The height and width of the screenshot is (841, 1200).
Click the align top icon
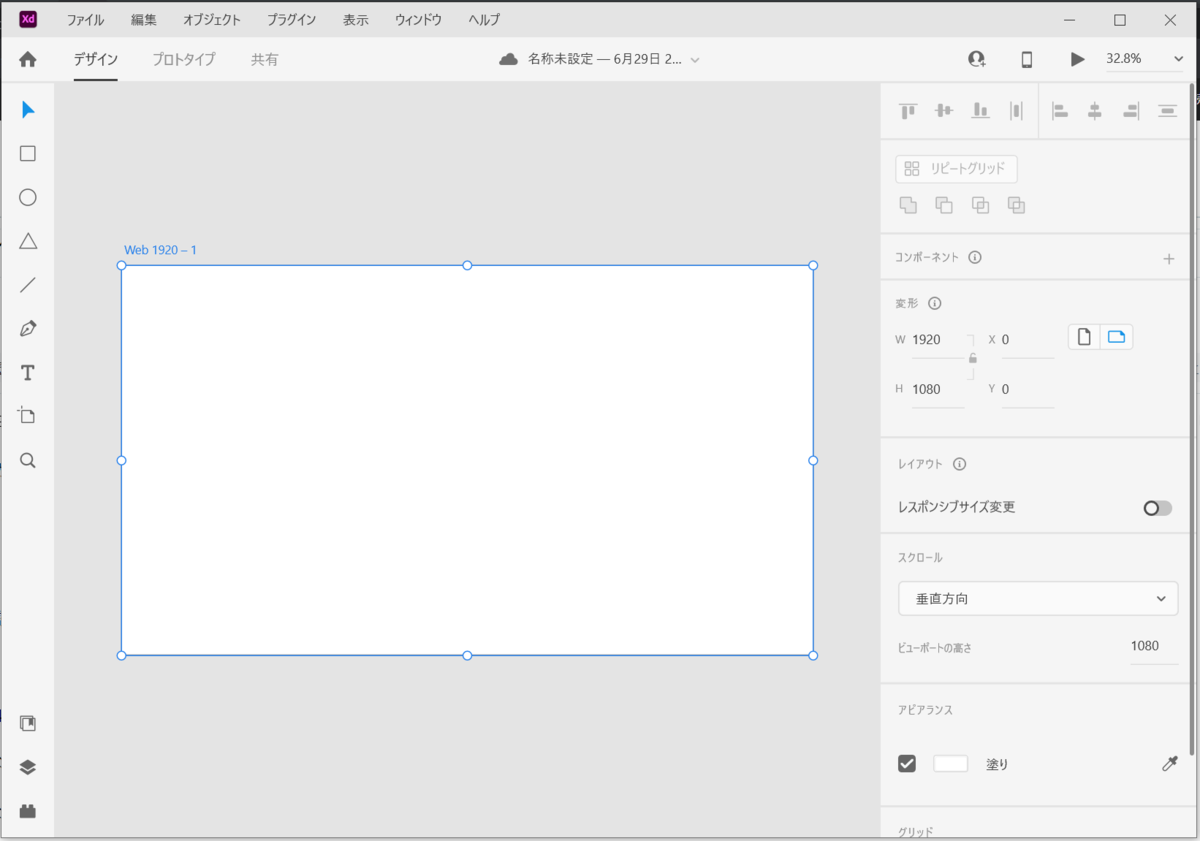(x=908, y=111)
